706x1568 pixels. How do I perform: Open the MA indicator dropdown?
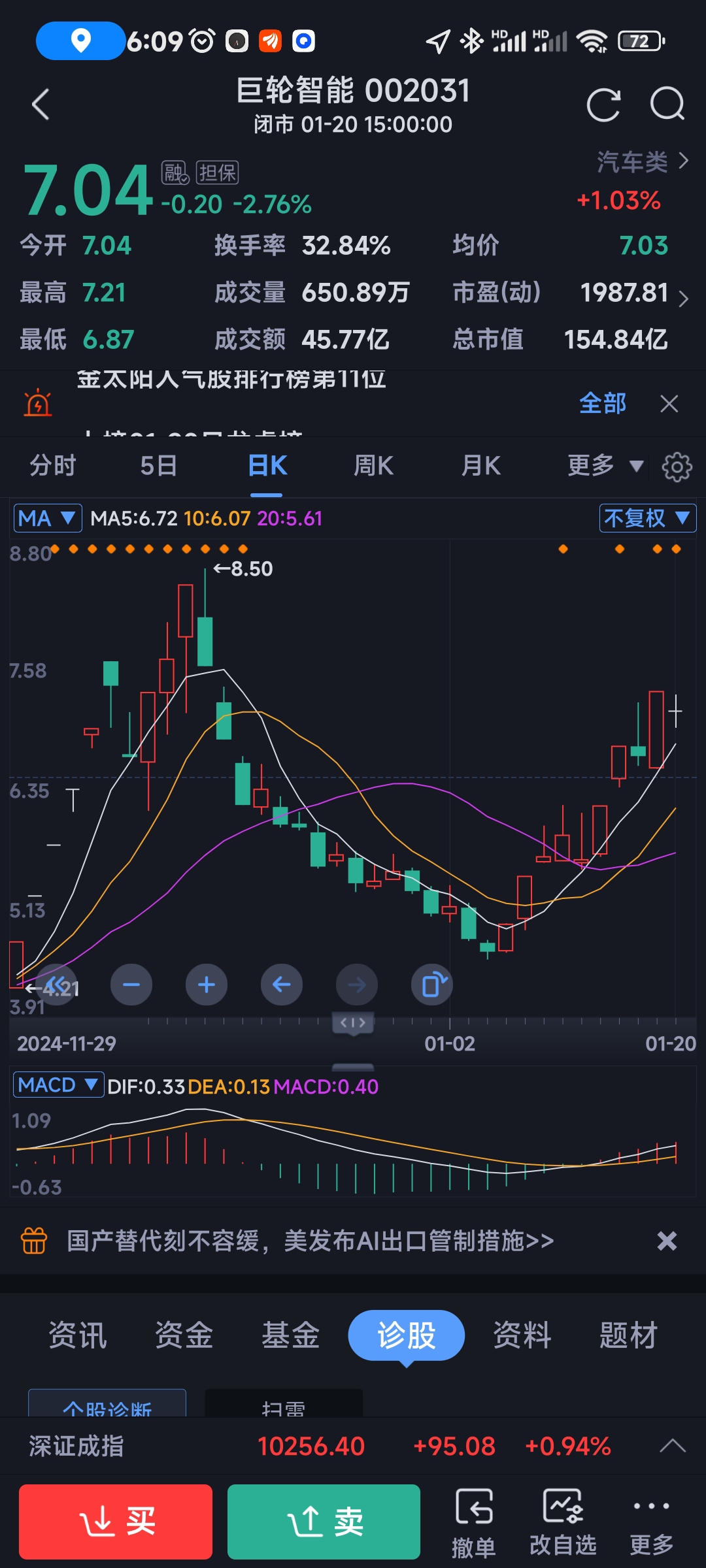pos(48,518)
